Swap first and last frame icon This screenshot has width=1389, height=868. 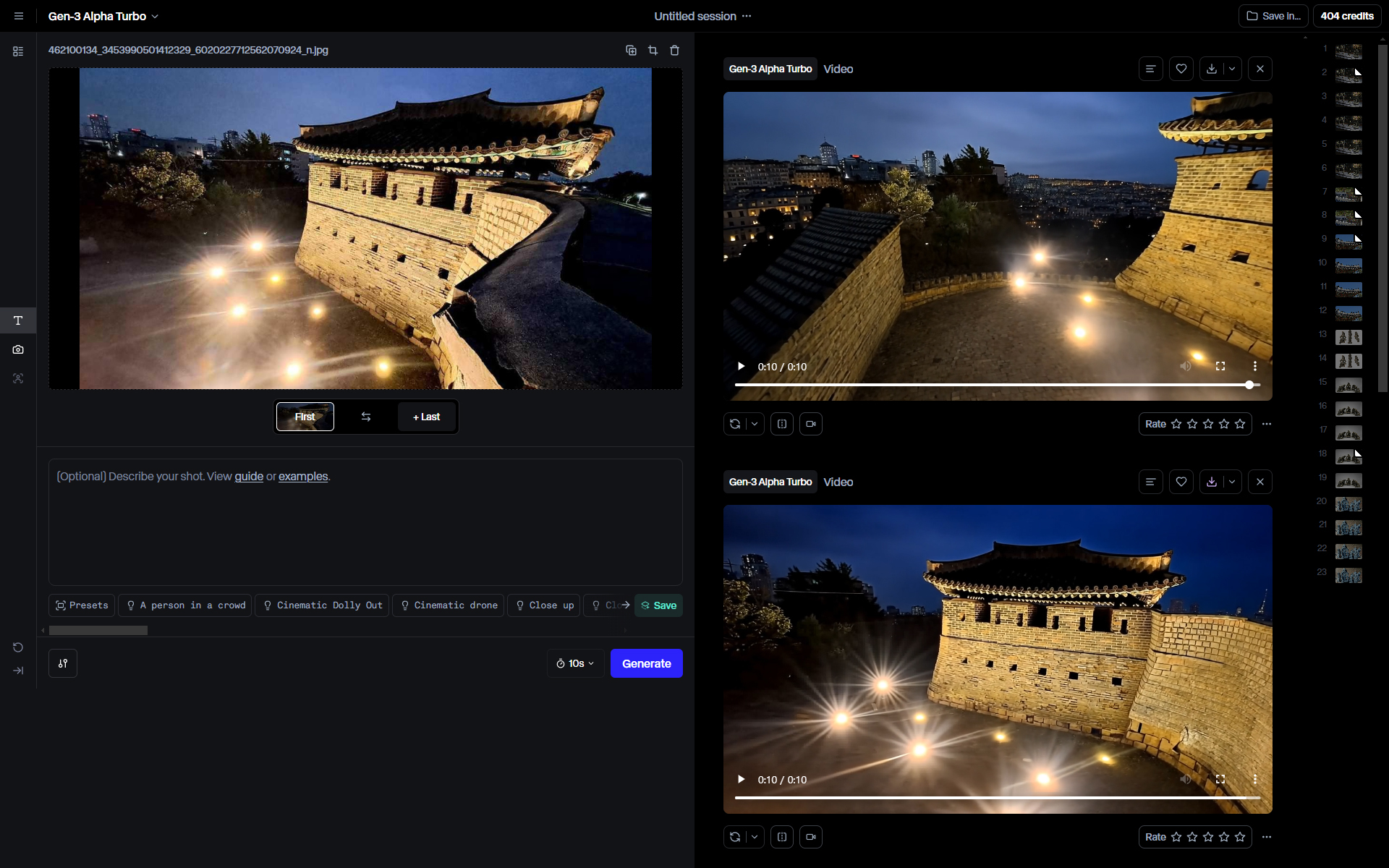tap(366, 417)
